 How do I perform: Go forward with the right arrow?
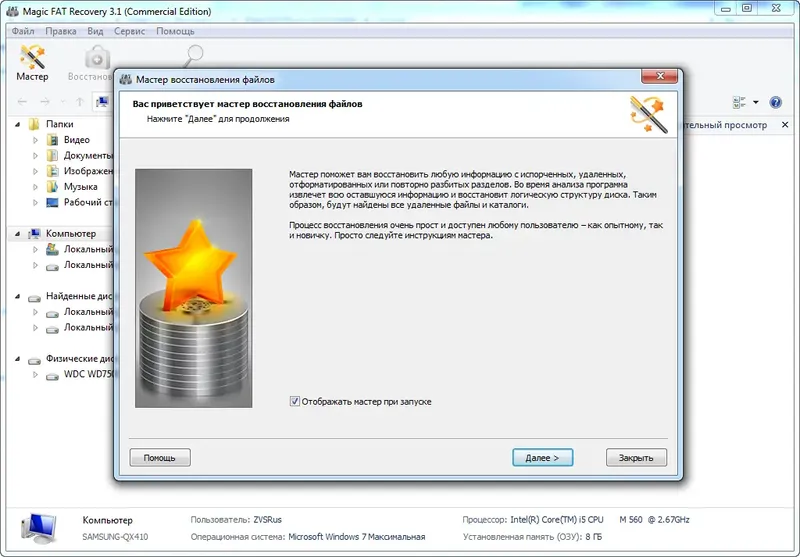tap(45, 102)
